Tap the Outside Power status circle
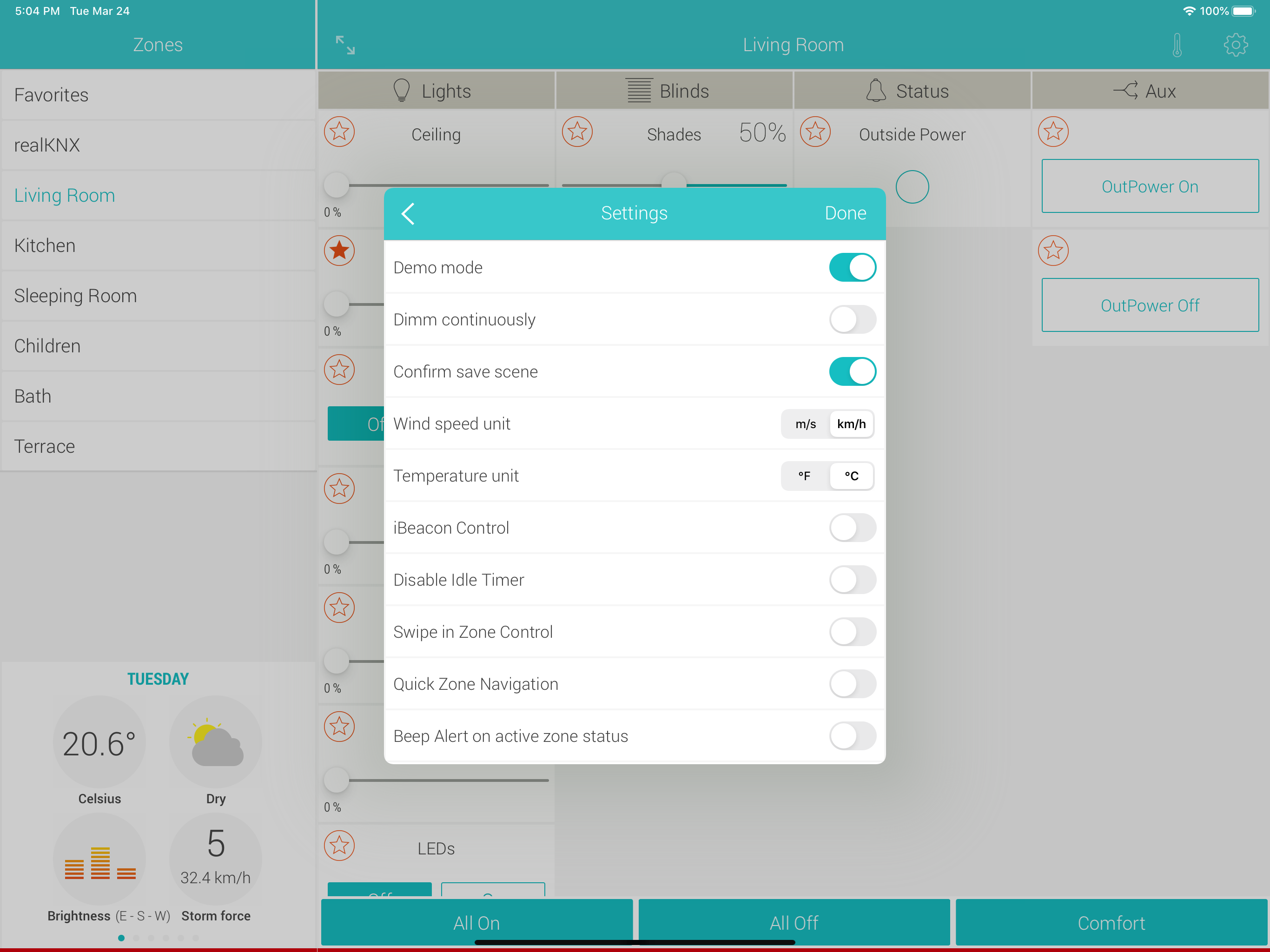This screenshot has width=1270, height=952. pyautogui.click(x=913, y=186)
